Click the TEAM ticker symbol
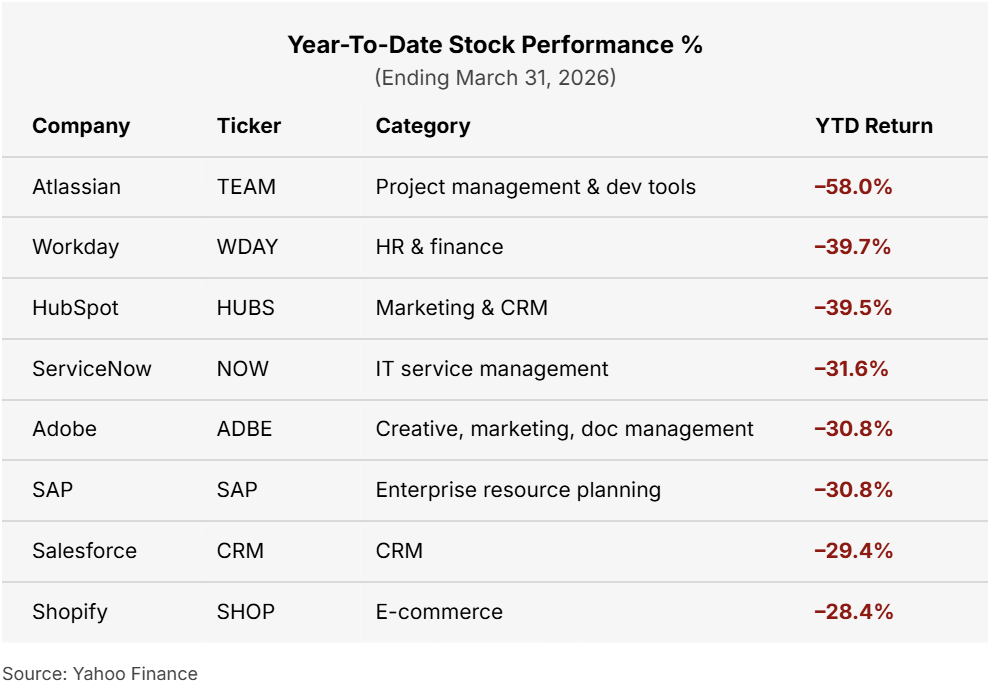The image size is (988, 694). pyautogui.click(x=246, y=187)
